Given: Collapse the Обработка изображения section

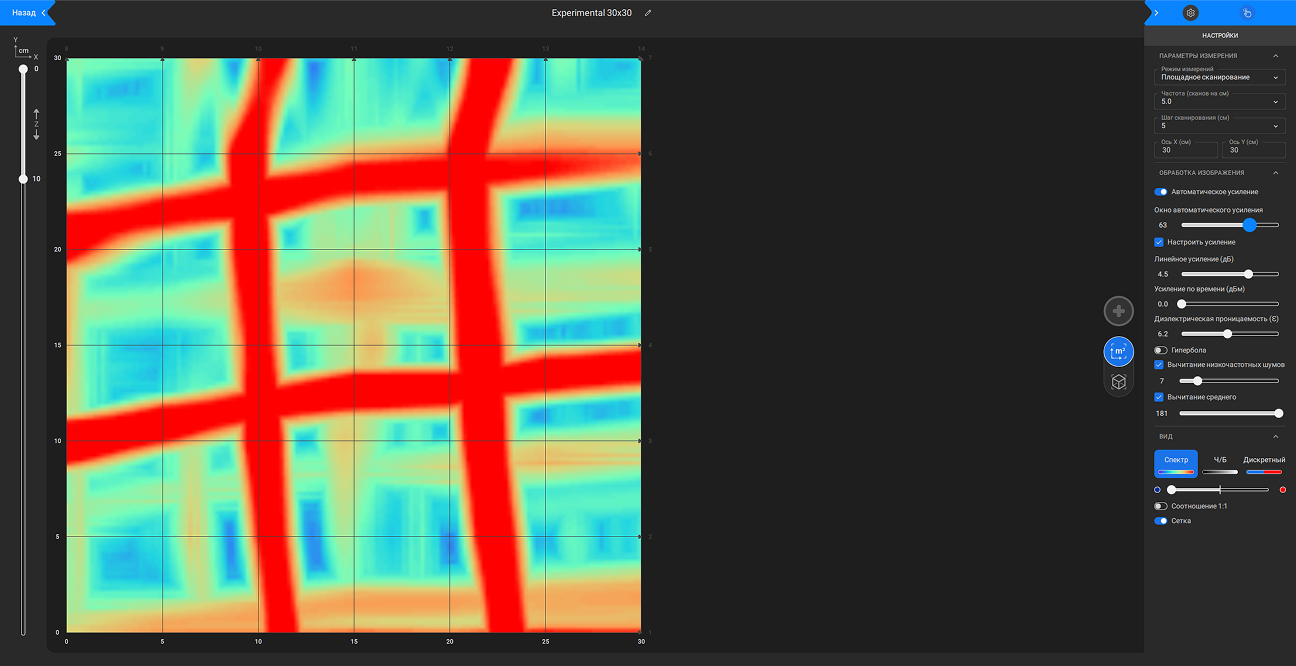Looking at the screenshot, I should click(1275, 173).
